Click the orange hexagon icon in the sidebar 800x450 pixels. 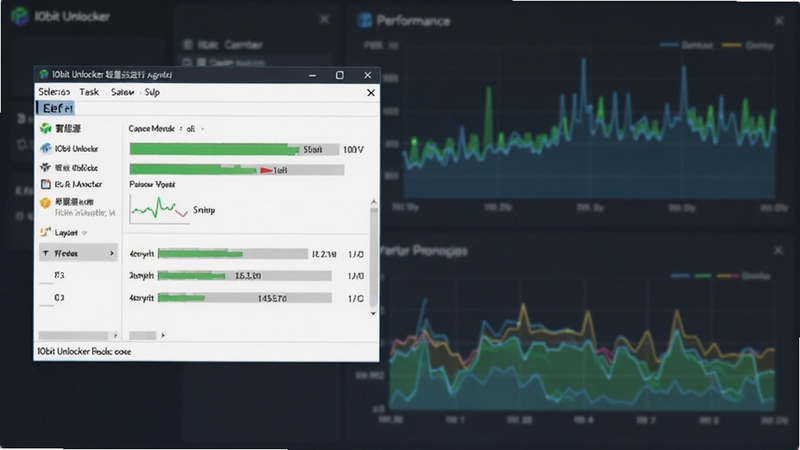click(x=45, y=203)
